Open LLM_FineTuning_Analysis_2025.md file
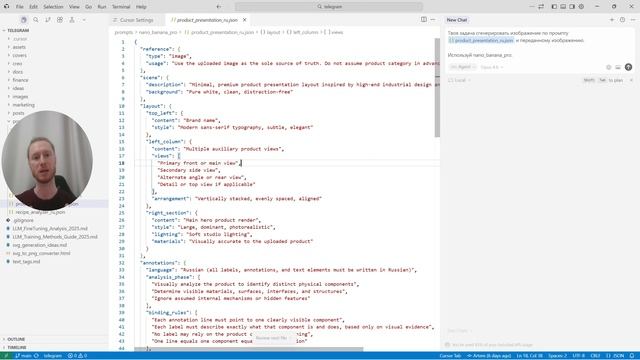640x360 pixels. (x=50, y=229)
